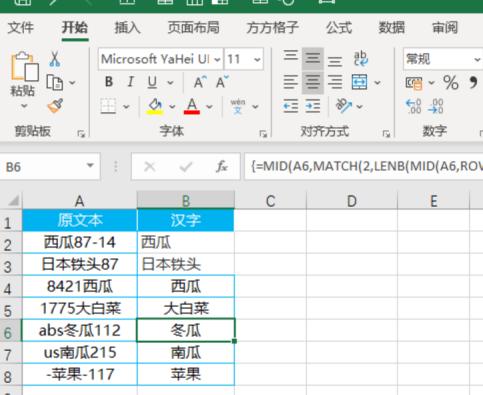The image size is (483, 395).
Task: Toggle center horizontal alignment
Action: point(312,82)
